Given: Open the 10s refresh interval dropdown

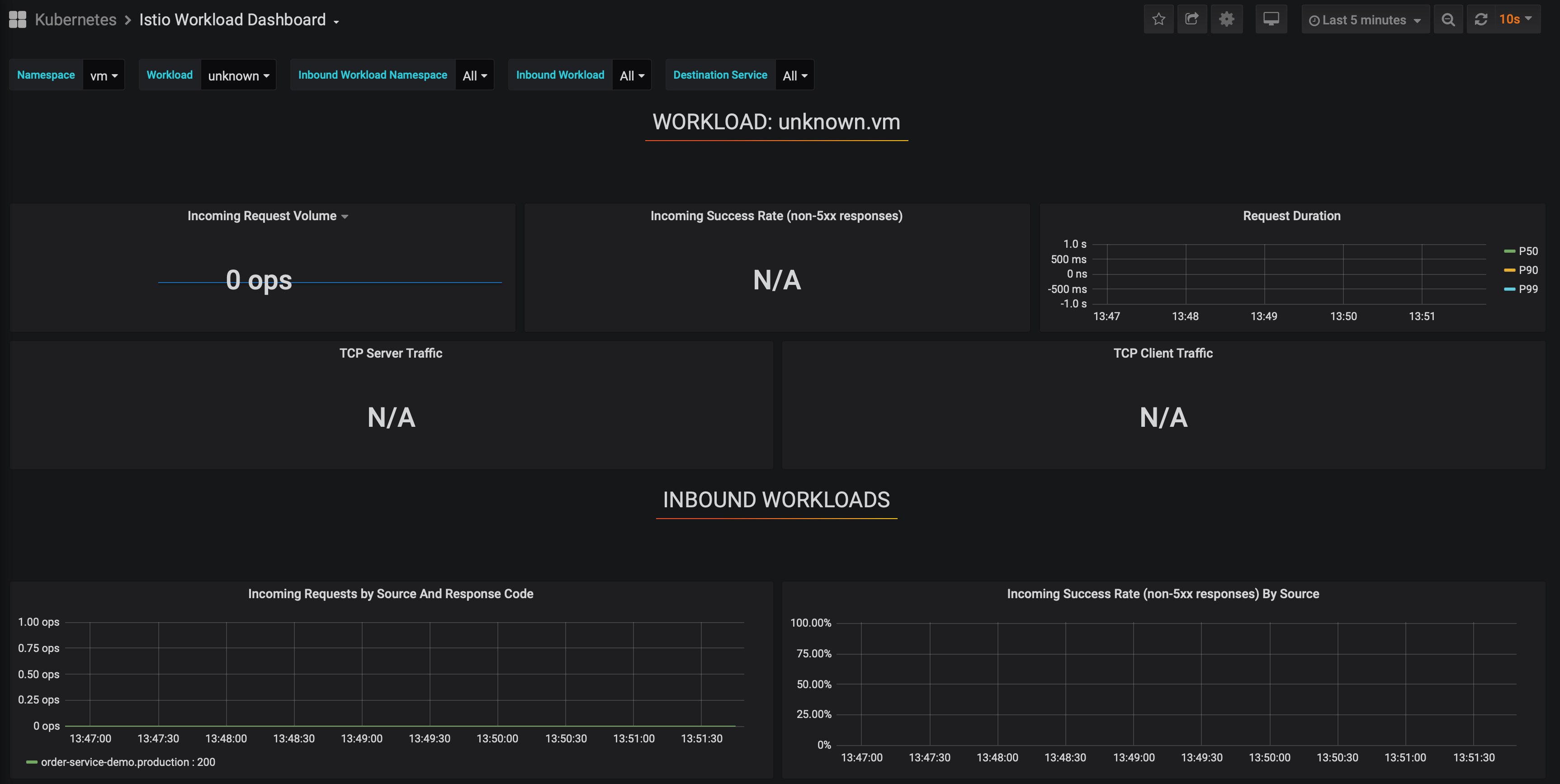Looking at the screenshot, I should [1515, 19].
